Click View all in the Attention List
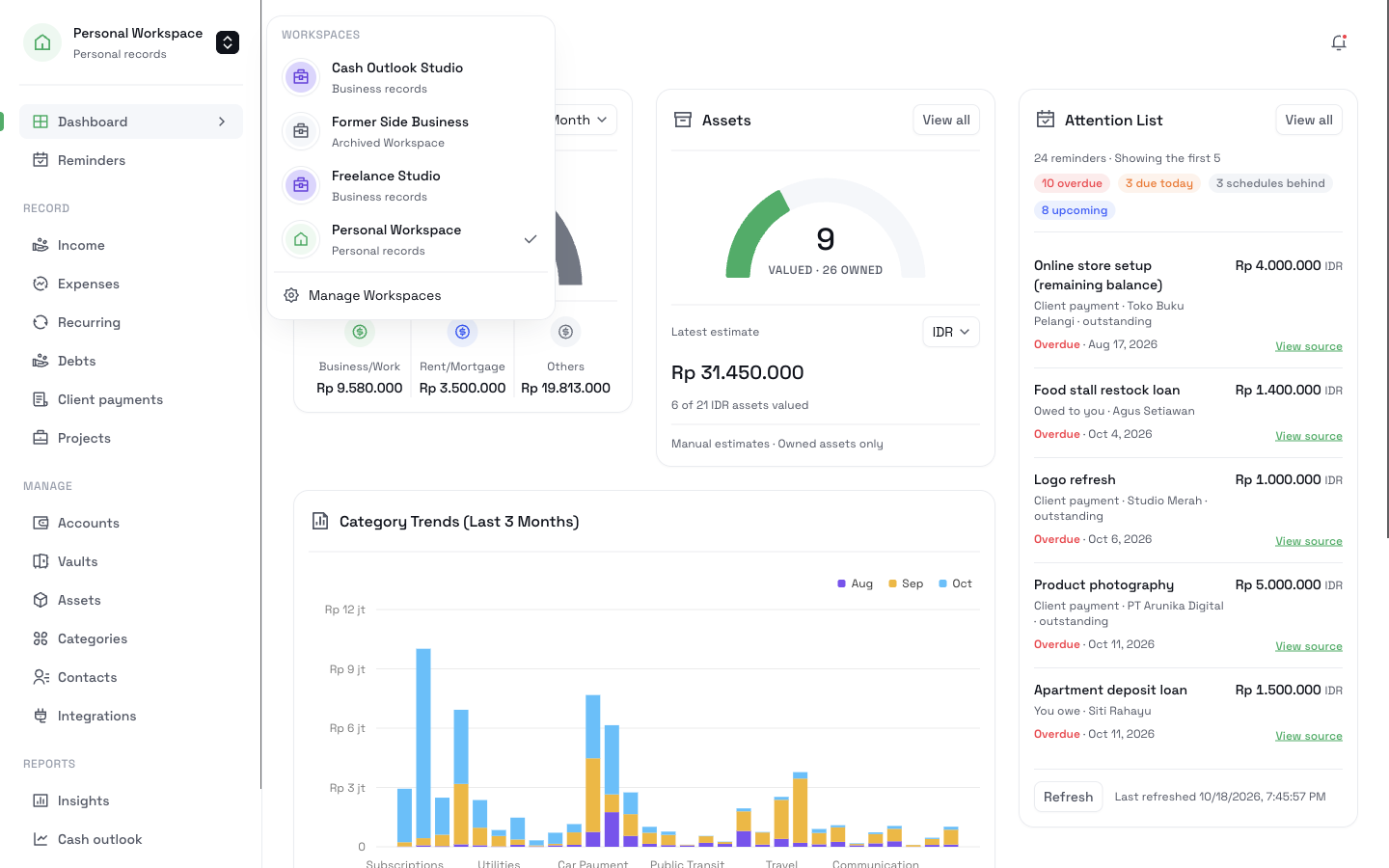This screenshot has width=1389, height=868. [1309, 120]
